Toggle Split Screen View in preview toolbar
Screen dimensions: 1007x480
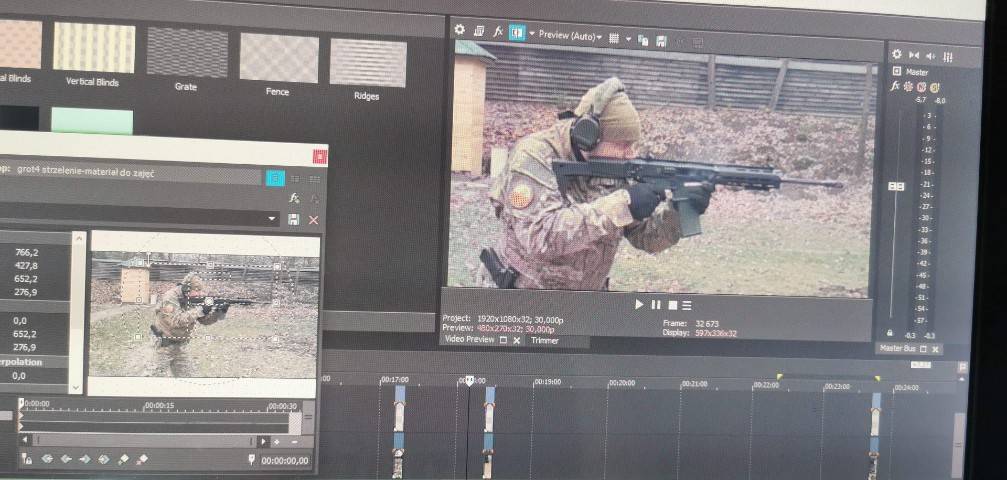517,33
